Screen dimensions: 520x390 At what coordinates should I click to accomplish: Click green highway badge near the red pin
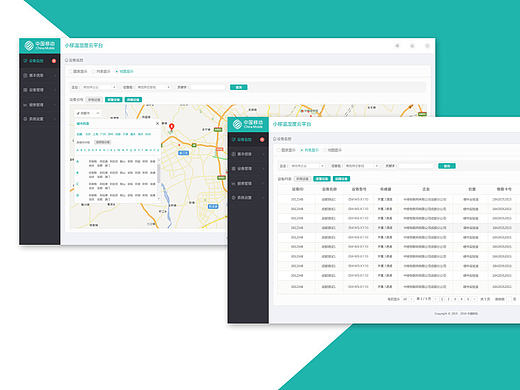[x=194, y=145]
